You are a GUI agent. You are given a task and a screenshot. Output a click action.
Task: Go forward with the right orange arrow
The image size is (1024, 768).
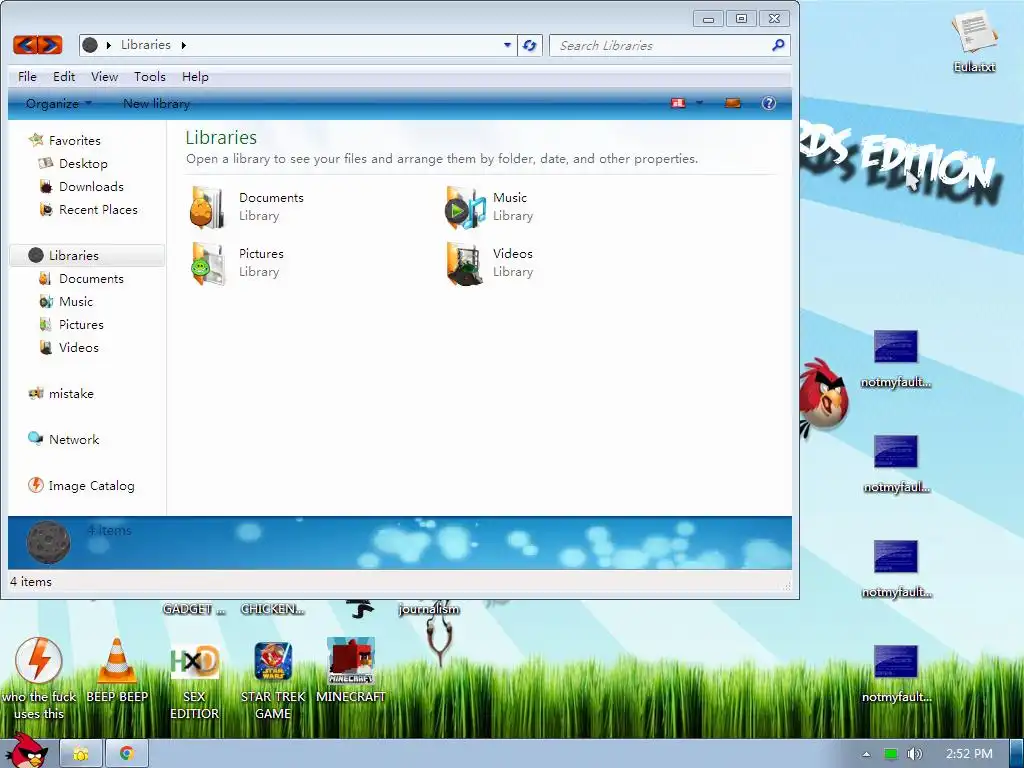50,44
